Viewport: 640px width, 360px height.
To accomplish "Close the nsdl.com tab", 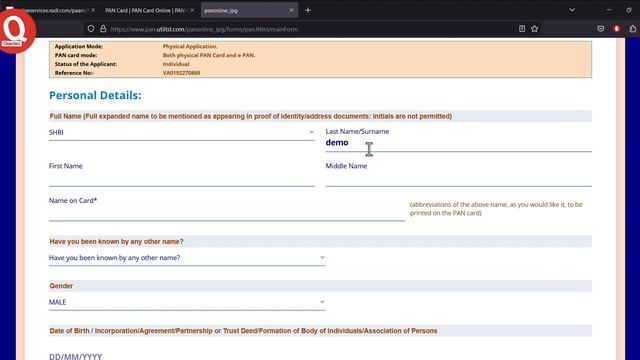I will [x=93, y=10].
